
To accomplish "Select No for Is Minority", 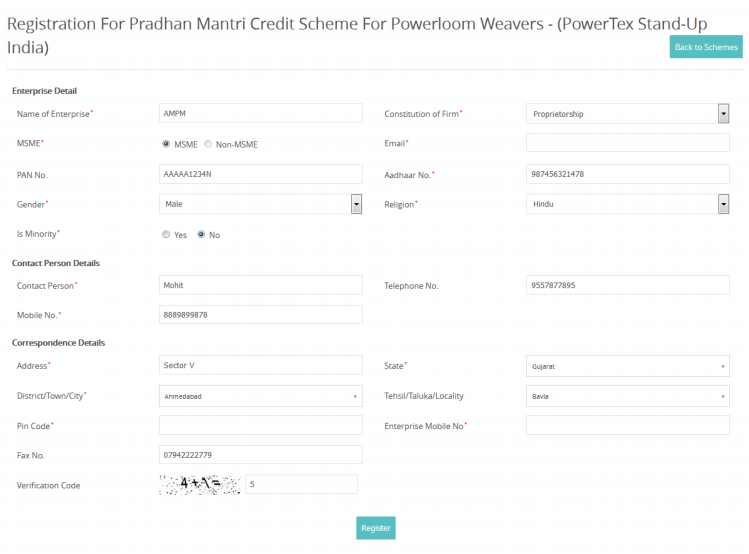I will point(201,235).
